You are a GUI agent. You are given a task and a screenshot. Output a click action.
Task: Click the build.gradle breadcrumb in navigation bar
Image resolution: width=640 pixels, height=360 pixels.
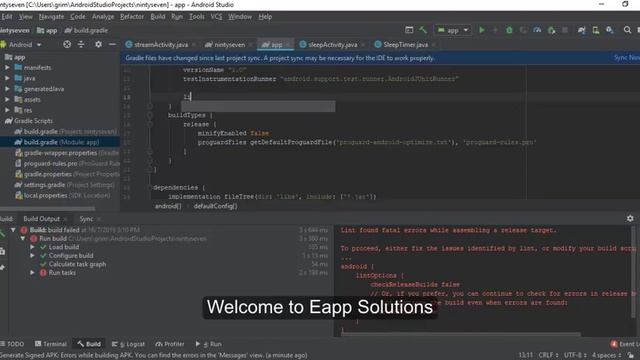click(87, 30)
